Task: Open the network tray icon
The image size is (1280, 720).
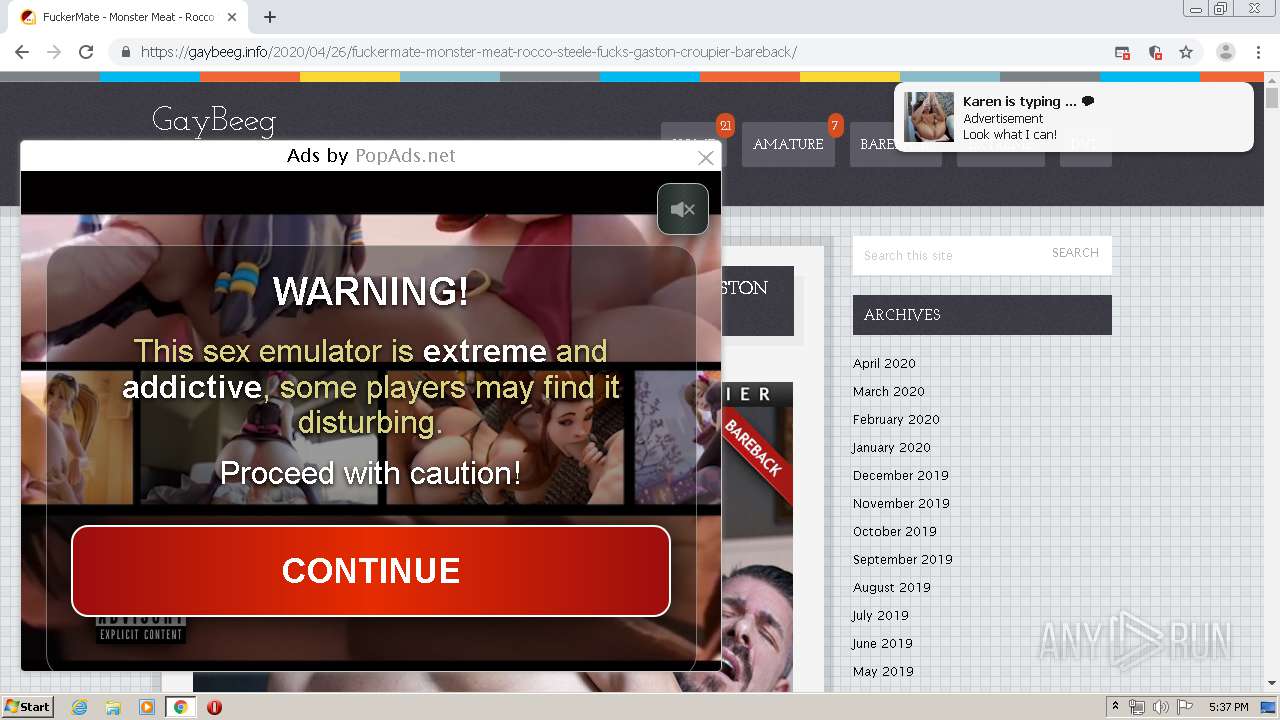Action: [x=1137, y=707]
